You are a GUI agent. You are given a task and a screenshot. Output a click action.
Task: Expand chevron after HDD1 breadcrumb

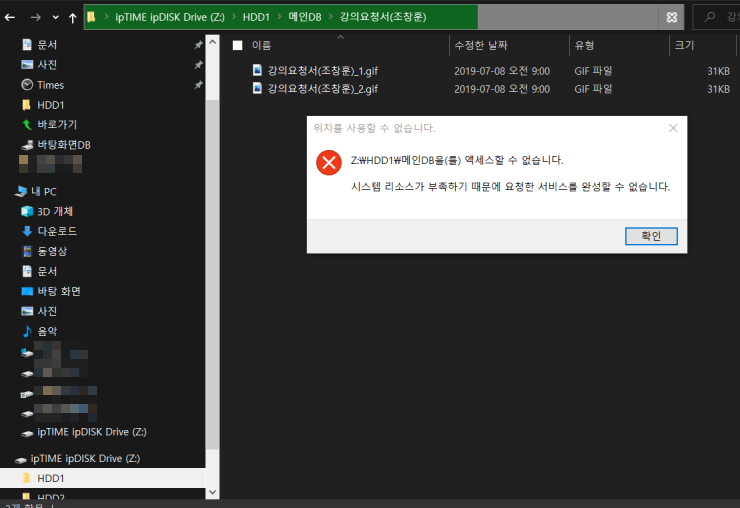279,17
